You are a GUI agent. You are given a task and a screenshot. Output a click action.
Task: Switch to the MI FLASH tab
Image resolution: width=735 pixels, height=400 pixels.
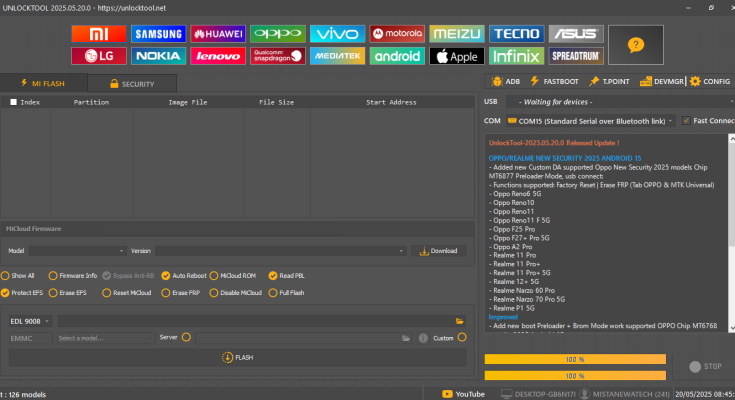(43, 83)
